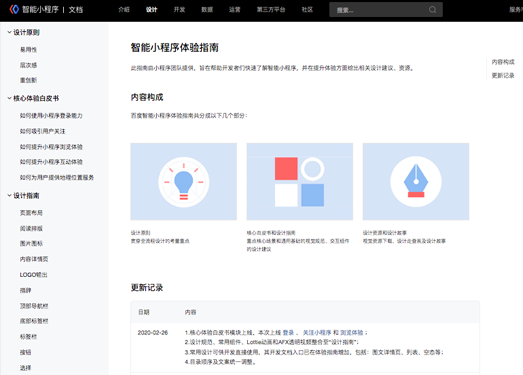
Task: Click the 2020-02-26 date cell
Action: (153, 333)
